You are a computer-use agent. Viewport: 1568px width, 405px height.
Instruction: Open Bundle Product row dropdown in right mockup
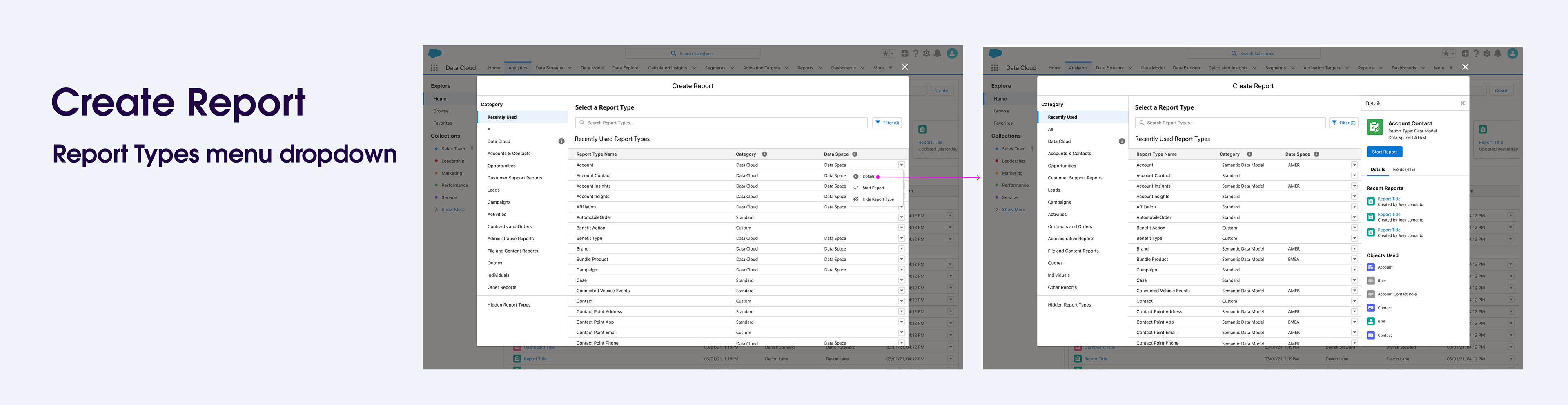1354,260
